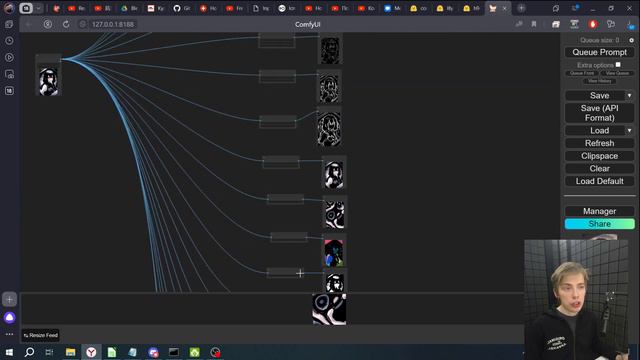Click the gradient Share button

coord(599,224)
